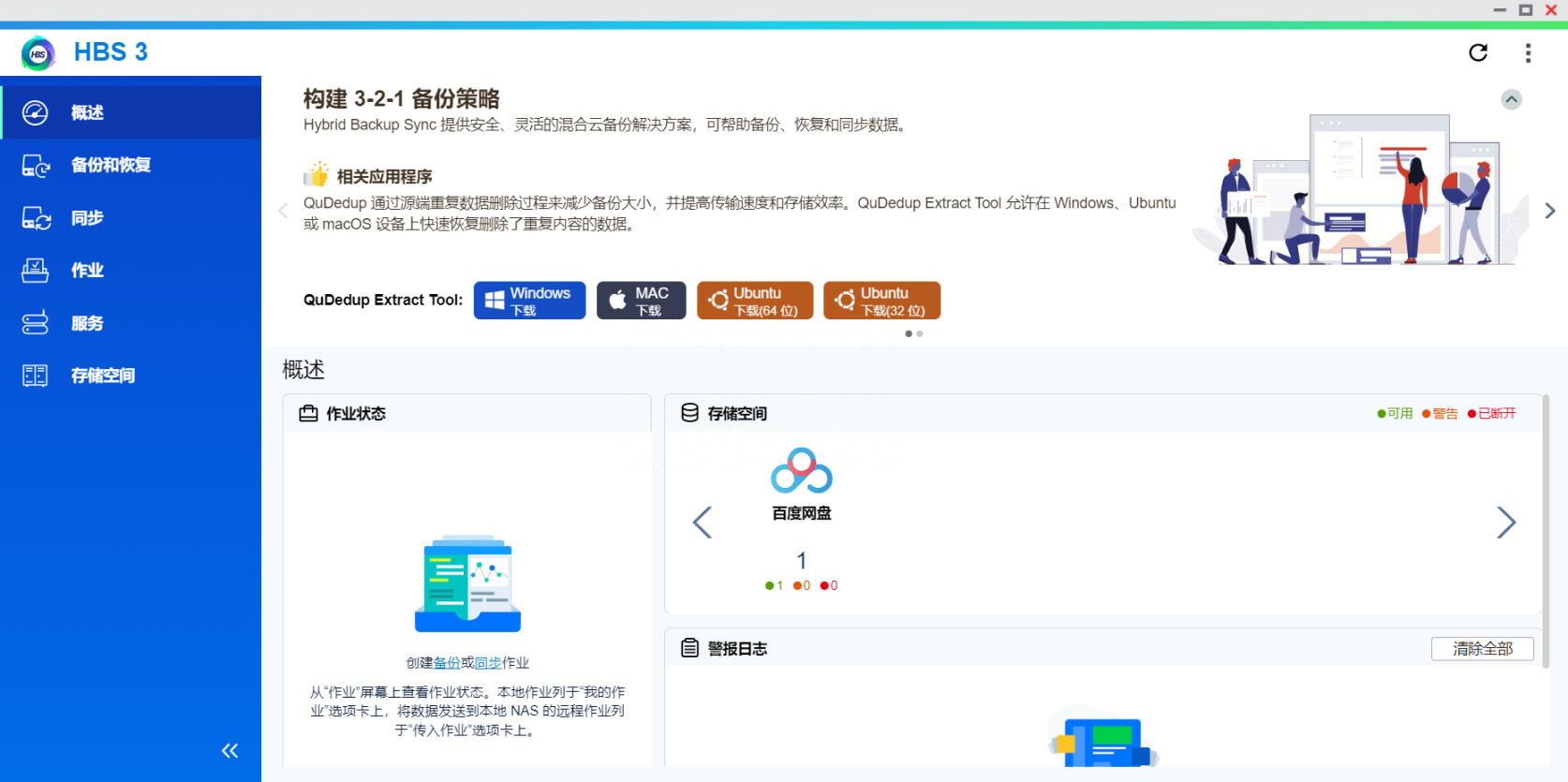
Task: Click the 警报日志 log icon
Action: pyautogui.click(x=689, y=648)
